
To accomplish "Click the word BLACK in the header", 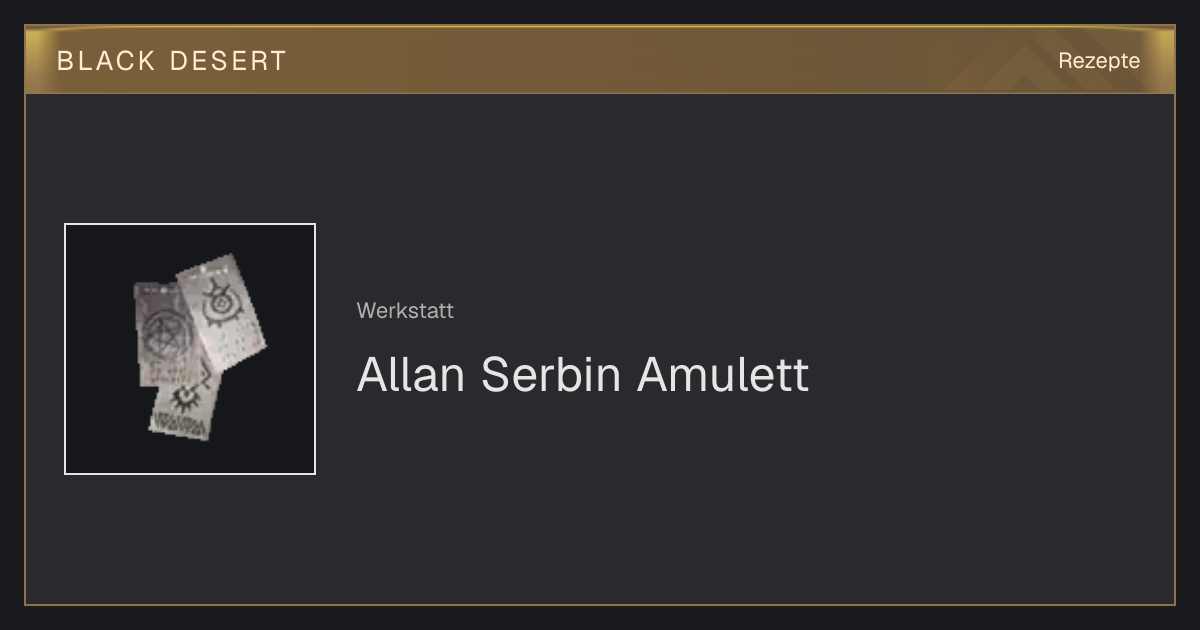I will point(106,60).
